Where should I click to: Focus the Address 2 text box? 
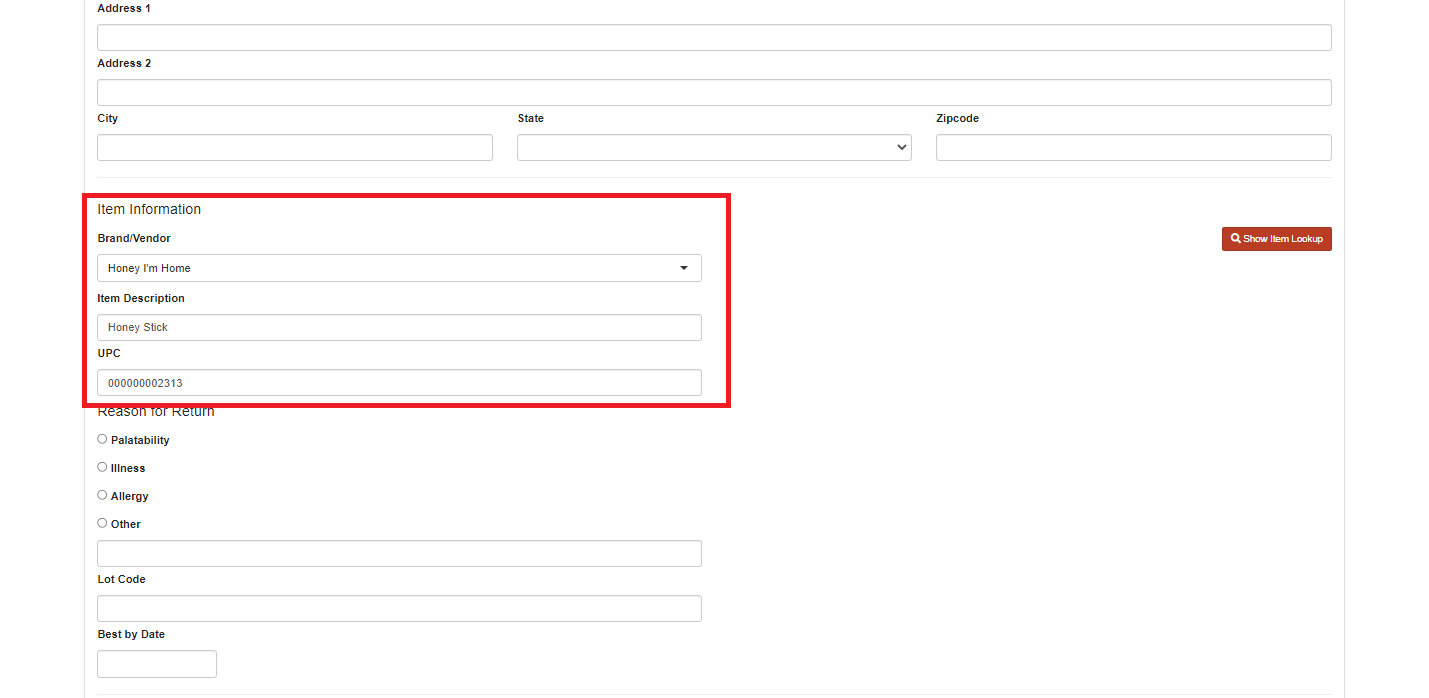pos(714,93)
